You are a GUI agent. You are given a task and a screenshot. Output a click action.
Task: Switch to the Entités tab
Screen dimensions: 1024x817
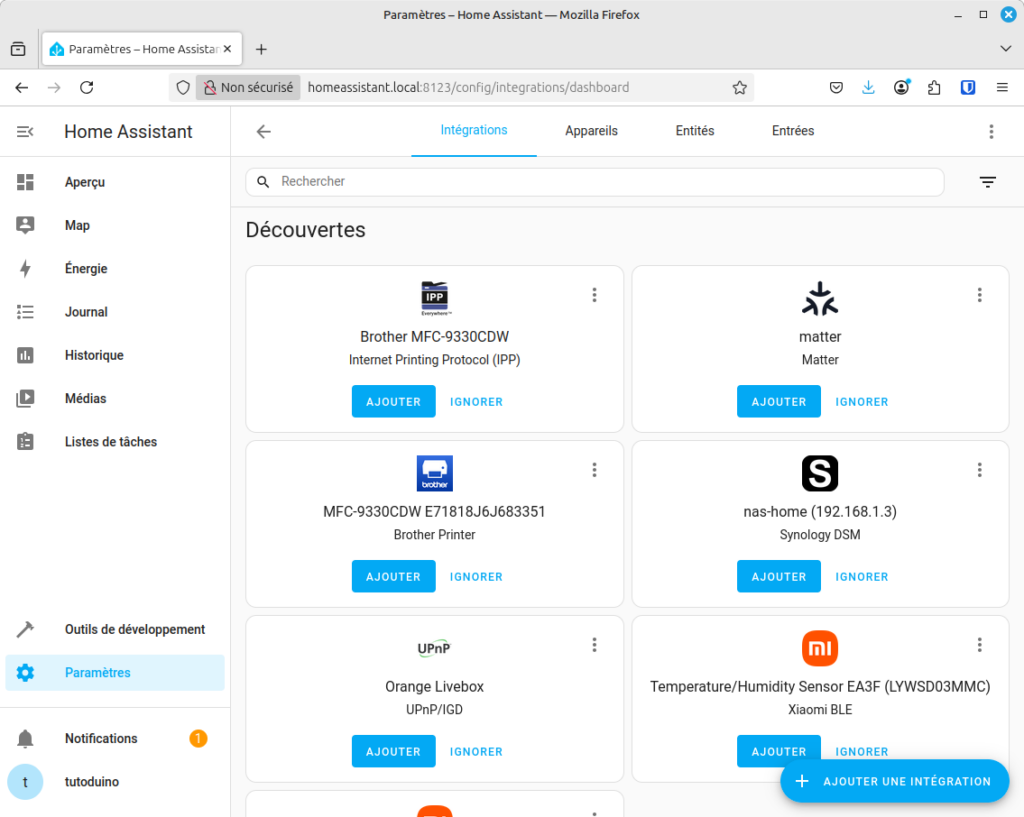pyautogui.click(x=695, y=131)
